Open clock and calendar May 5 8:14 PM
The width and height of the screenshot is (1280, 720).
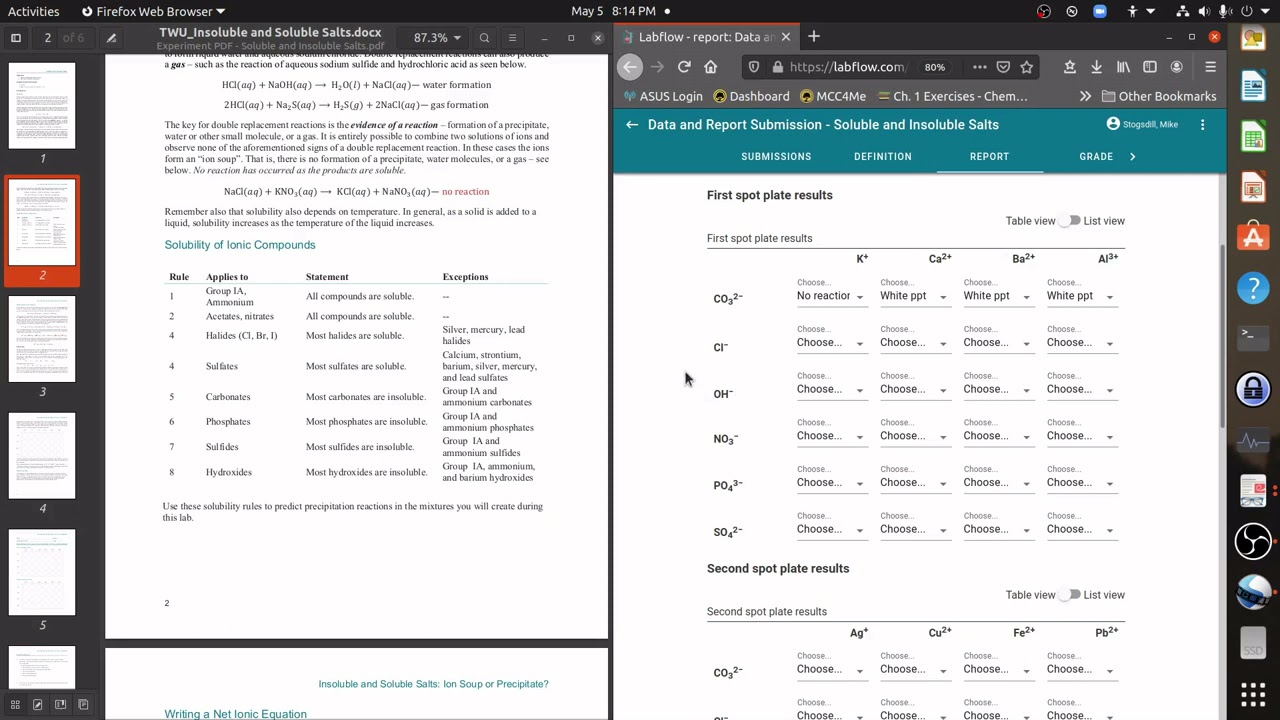click(x=613, y=11)
